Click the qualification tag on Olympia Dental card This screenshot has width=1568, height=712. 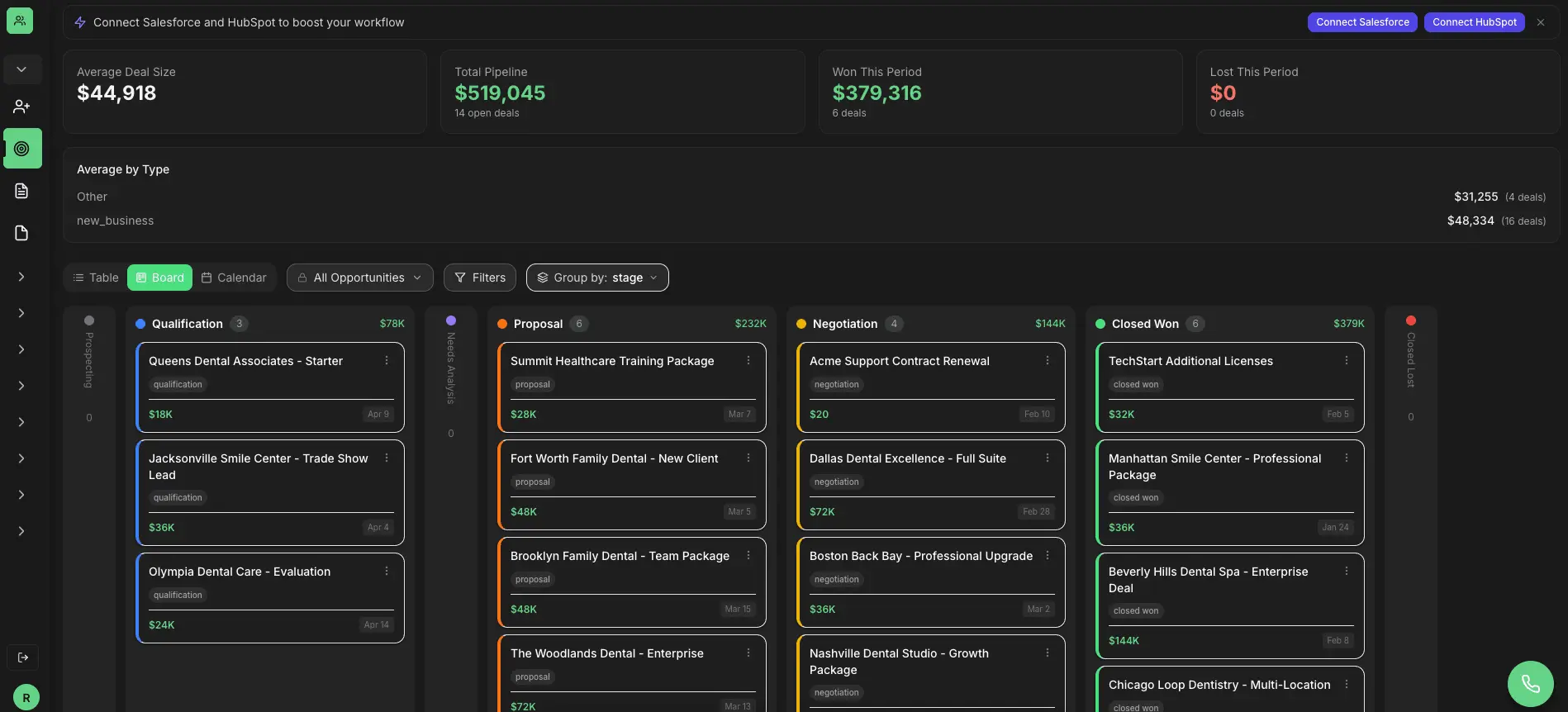[x=178, y=595]
